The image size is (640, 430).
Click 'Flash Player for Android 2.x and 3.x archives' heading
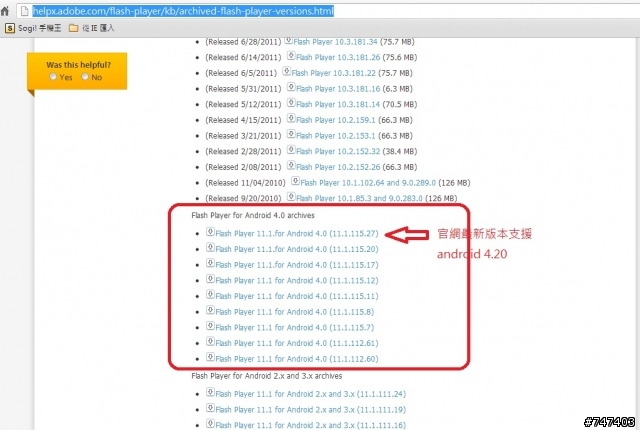pyautogui.click(x=267, y=376)
